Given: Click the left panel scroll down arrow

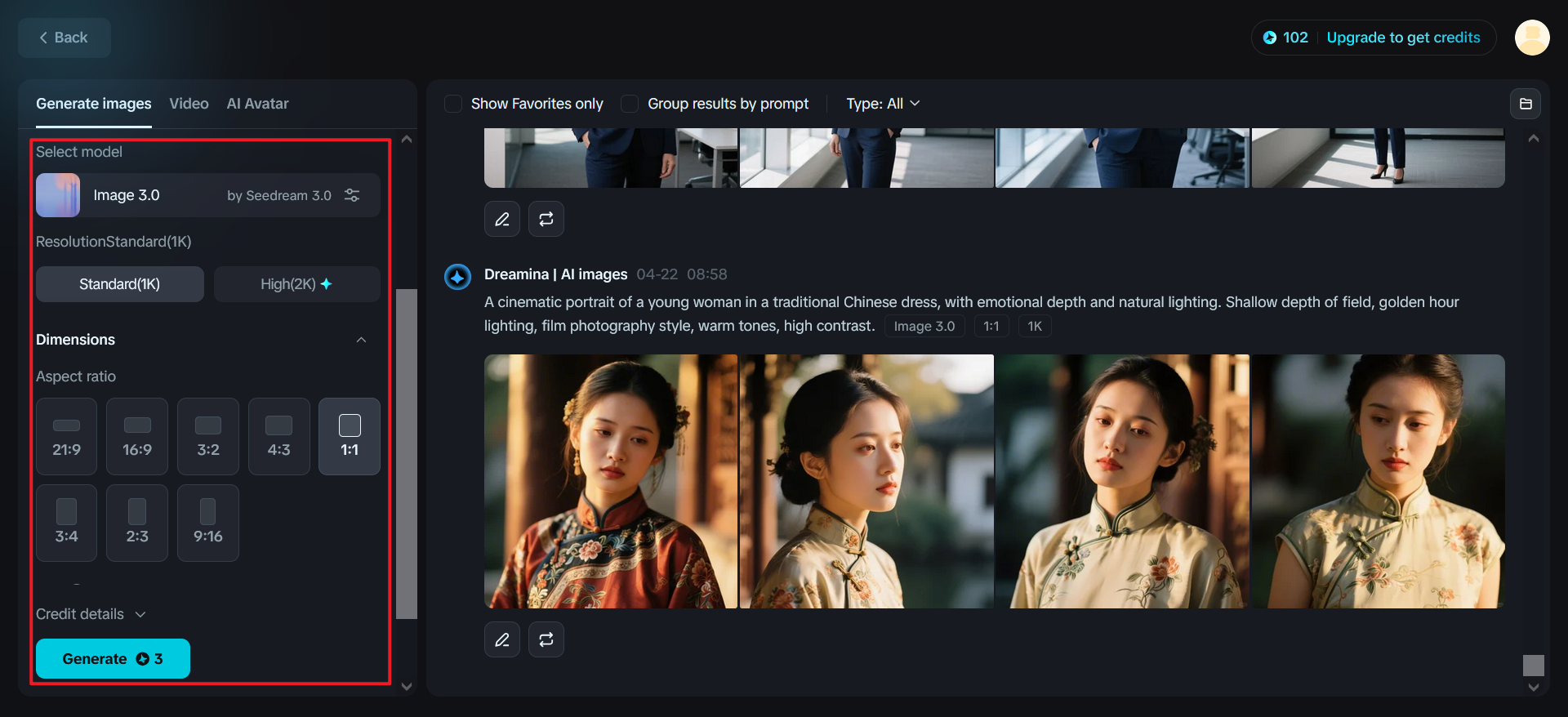Looking at the screenshot, I should coord(407,687).
